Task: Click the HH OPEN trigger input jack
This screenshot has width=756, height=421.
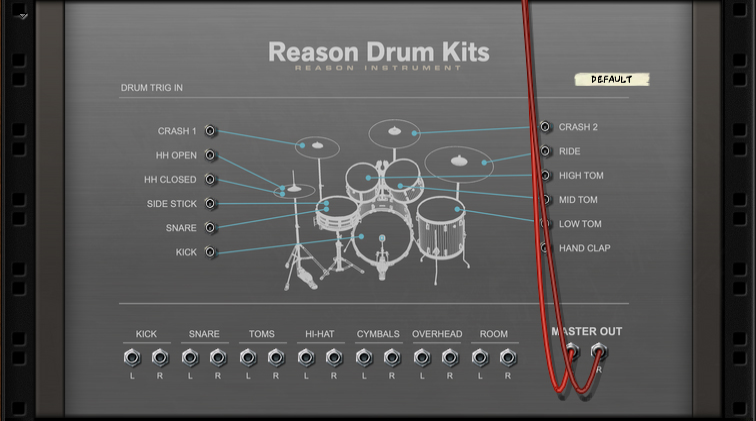Action: [210, 155]
